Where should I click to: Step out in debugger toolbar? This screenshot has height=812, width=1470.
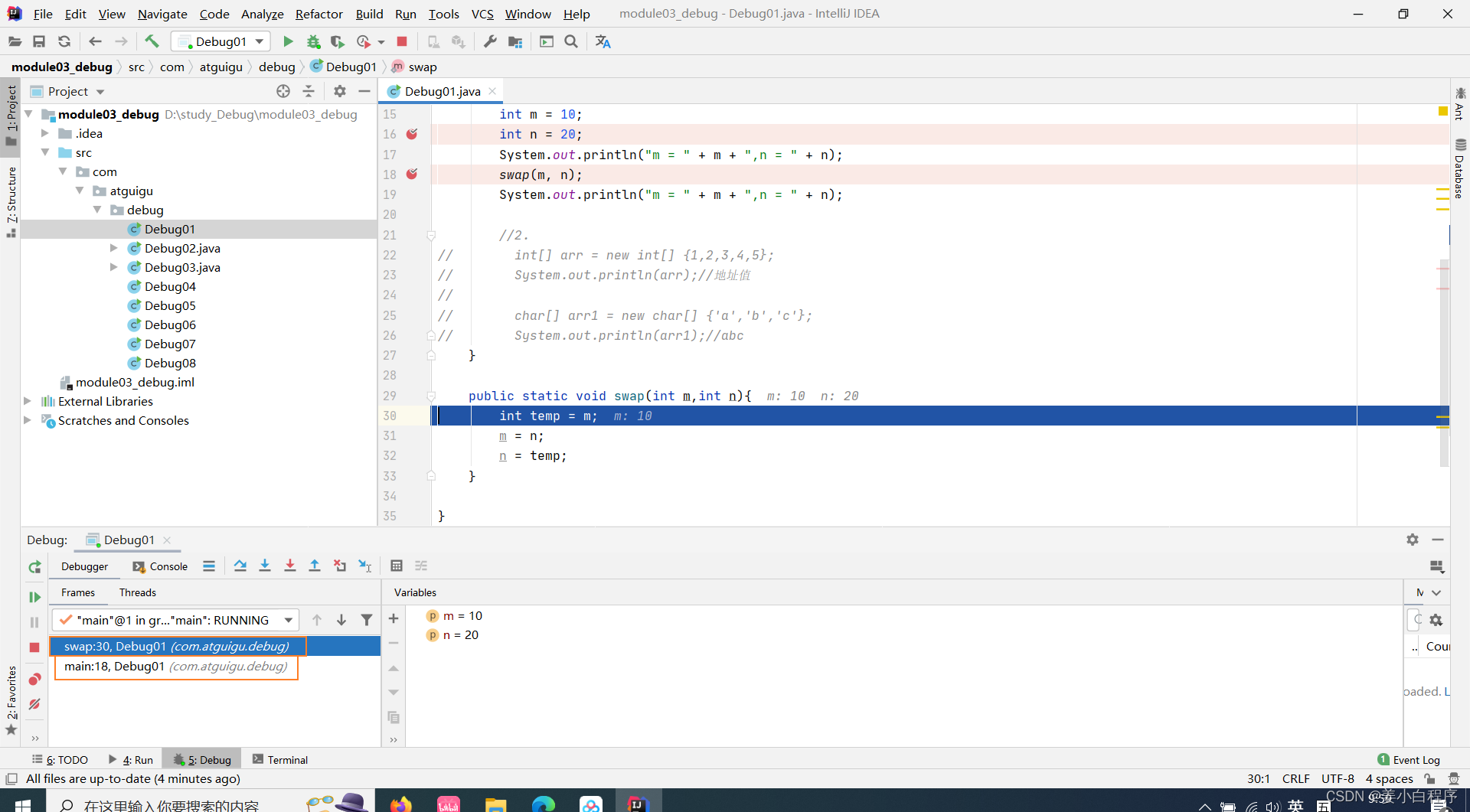[315, 566]
